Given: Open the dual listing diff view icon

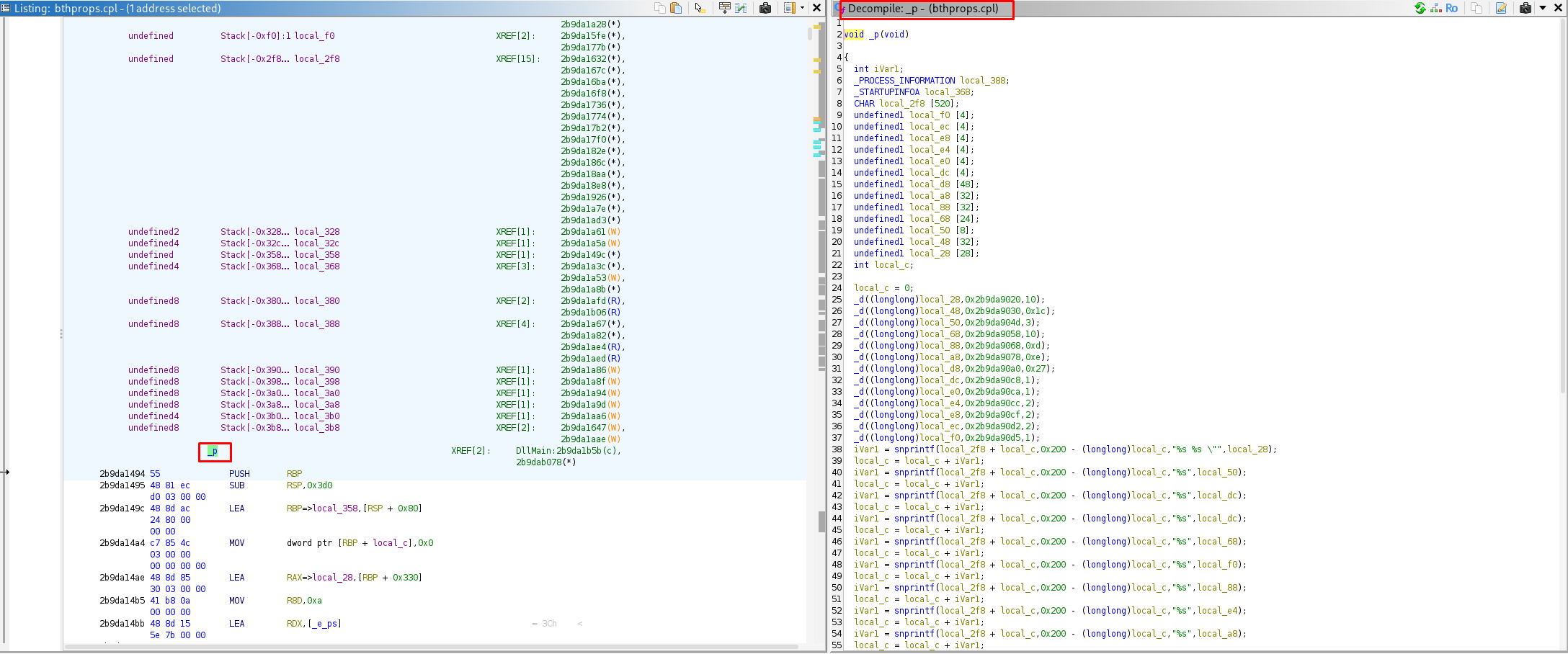Looking at the screenshot, I should 741,7.
